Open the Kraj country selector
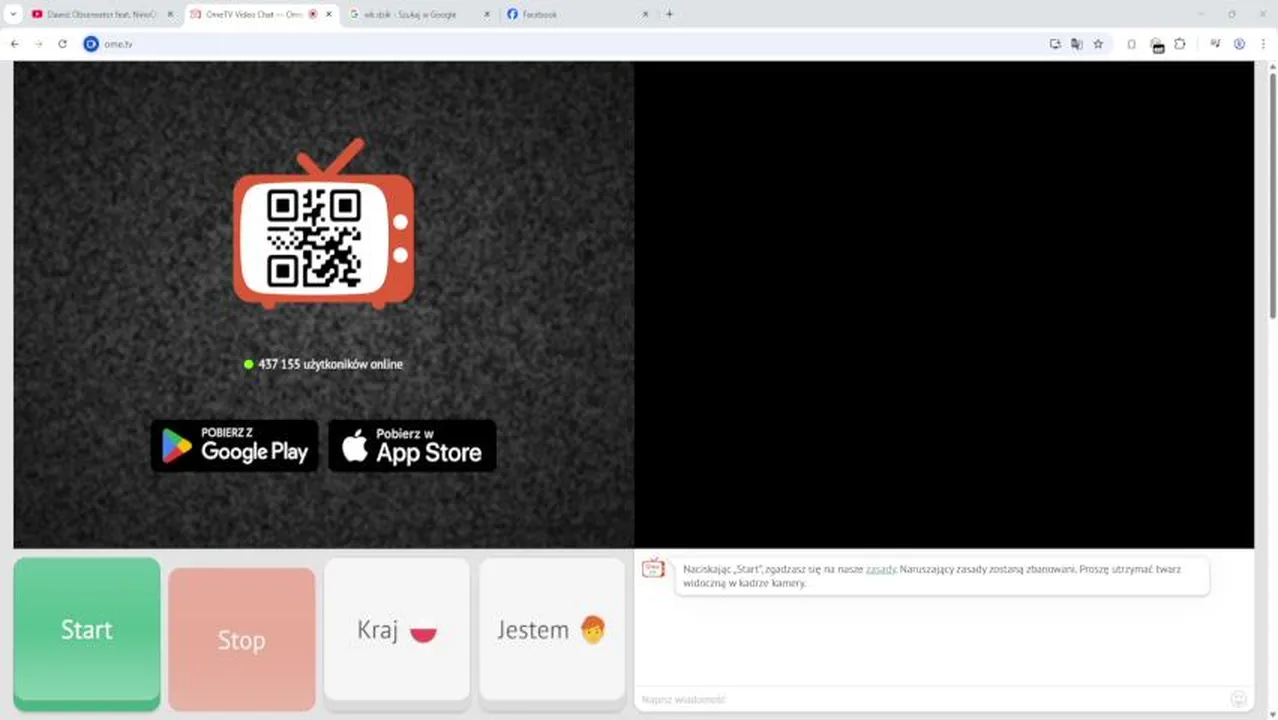This screenshot has height=720, width=1278. click(397, 630)
